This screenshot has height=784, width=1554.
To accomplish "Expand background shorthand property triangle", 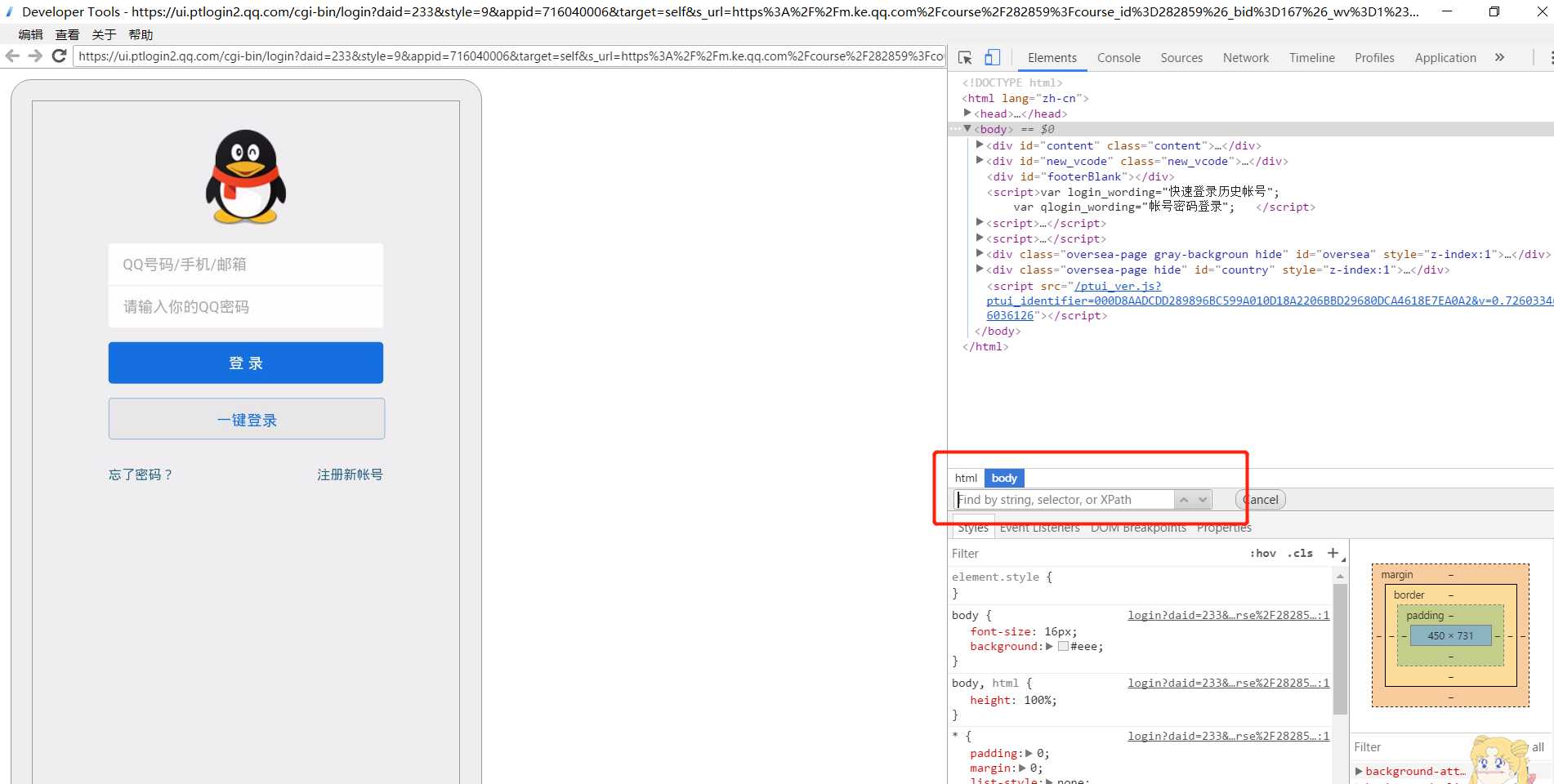I will pos(1049,646).
